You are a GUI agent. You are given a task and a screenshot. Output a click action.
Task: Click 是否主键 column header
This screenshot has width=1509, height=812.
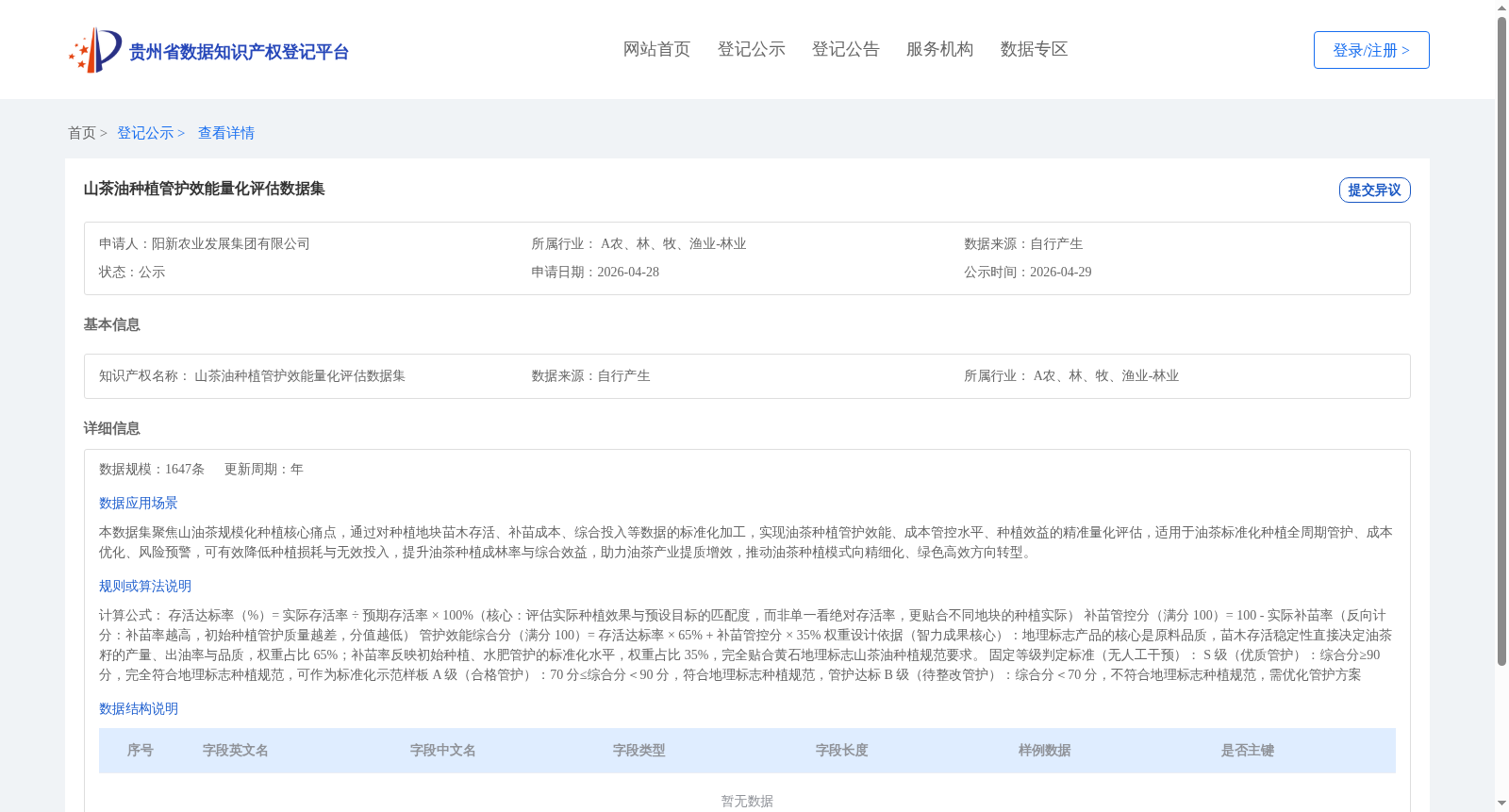1248,751
